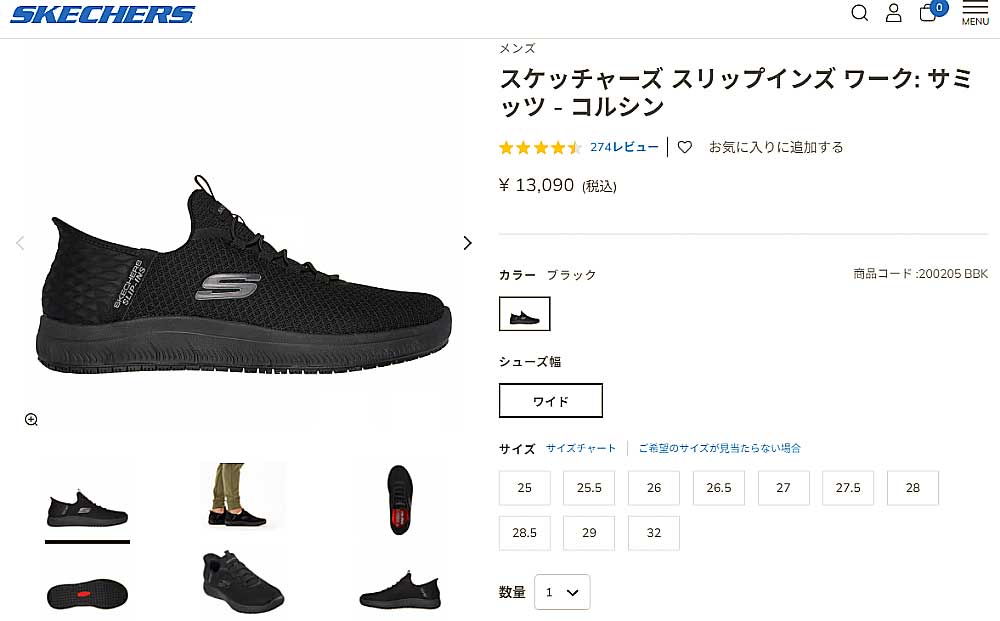Select the ワイド shoe width option

[551, 401]
